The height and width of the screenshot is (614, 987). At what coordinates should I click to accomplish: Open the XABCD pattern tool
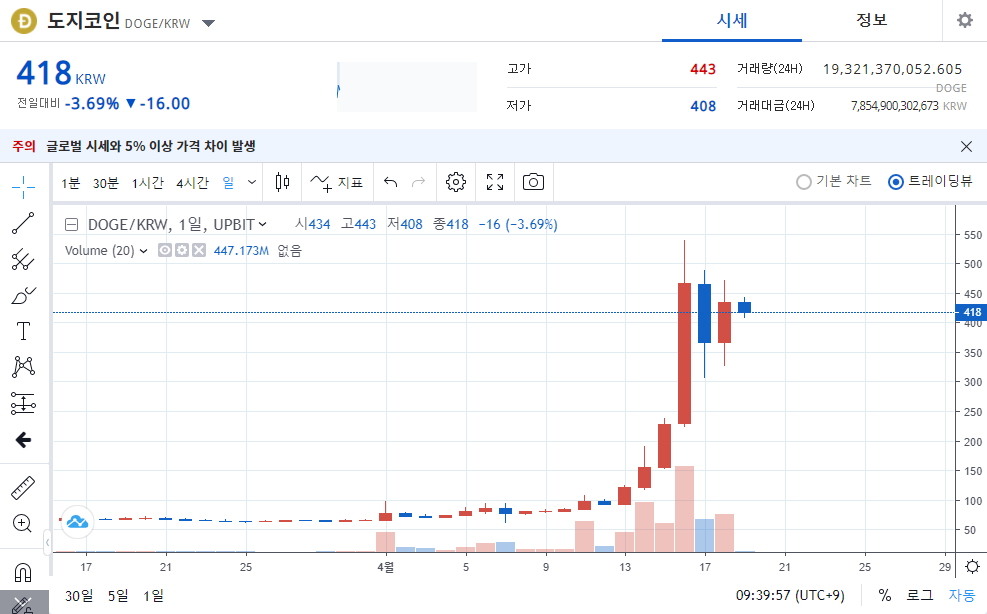coord(23,367)
